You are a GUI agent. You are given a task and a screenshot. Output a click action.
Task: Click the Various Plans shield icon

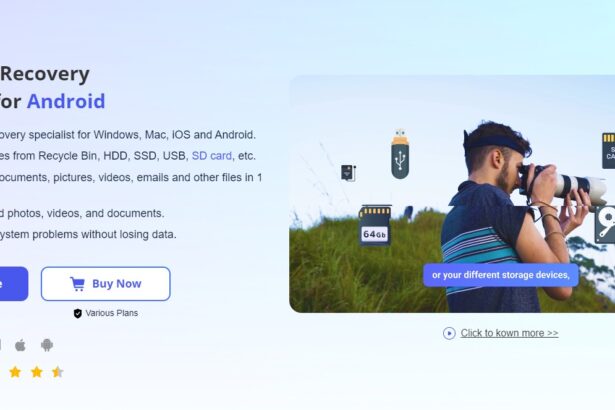coord(78,313)
